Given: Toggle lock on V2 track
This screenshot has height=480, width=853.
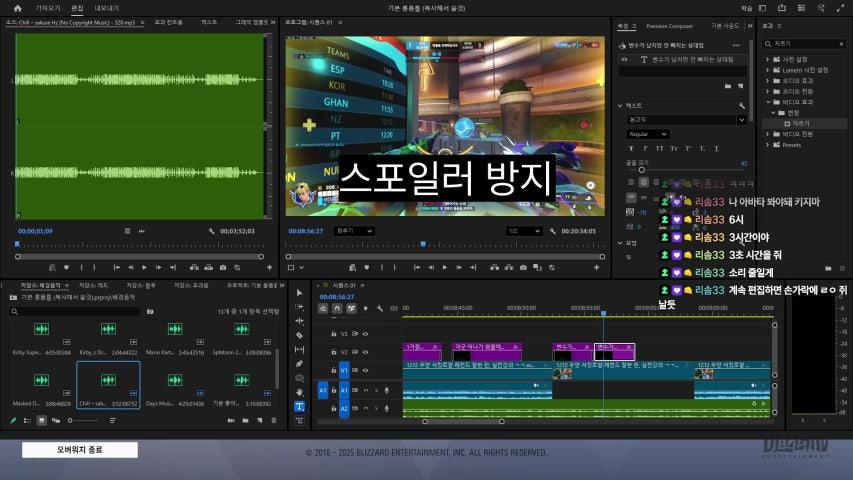Looking at the screenshot, I should point(334,352).
